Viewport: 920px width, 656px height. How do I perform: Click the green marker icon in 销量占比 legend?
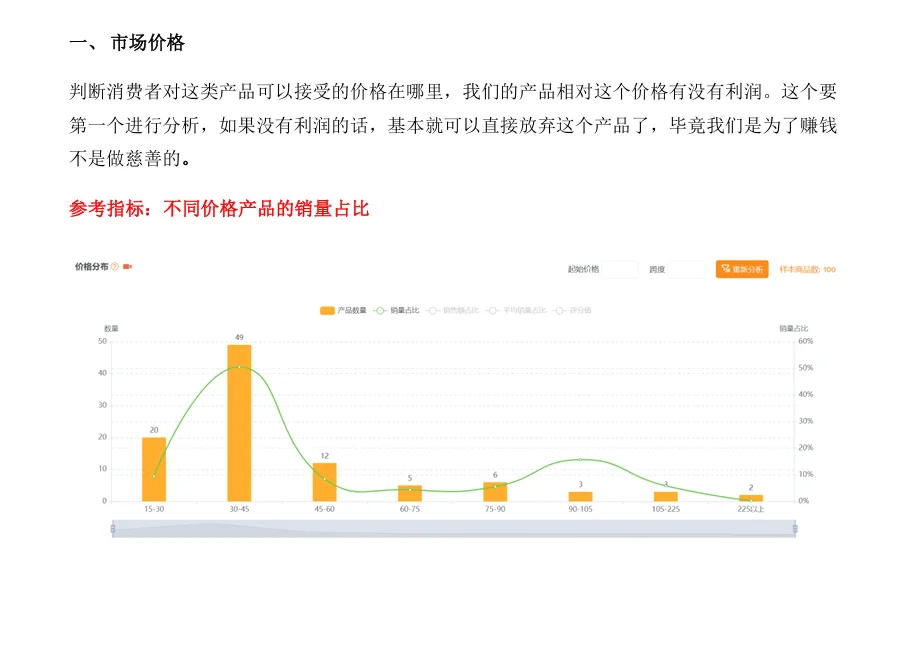(x=379, y=310)
